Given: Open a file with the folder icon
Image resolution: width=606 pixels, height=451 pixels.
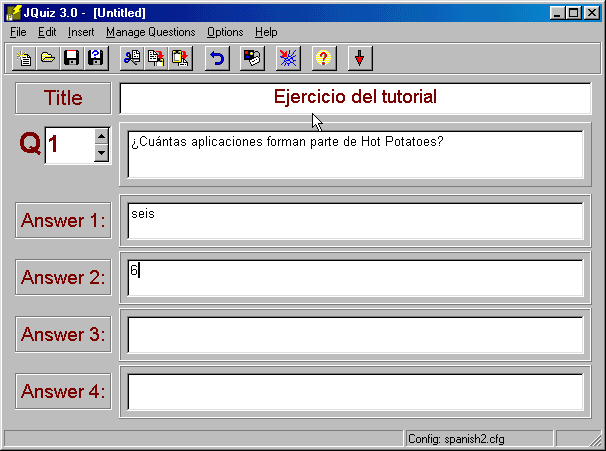Looking at the screenshot, I should (x=48, y=58).
